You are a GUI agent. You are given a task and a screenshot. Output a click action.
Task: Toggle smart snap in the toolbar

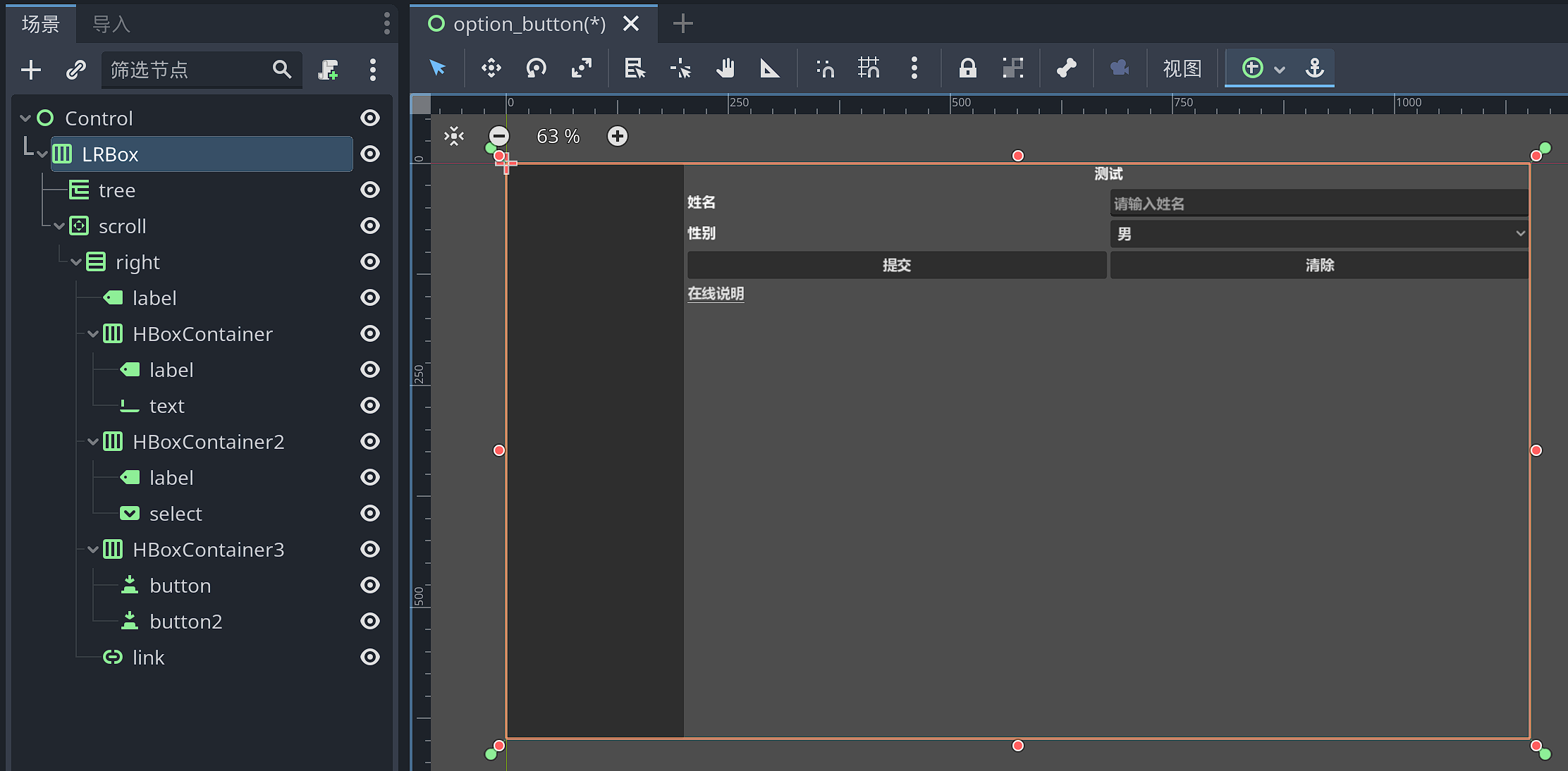pos(824,68)
